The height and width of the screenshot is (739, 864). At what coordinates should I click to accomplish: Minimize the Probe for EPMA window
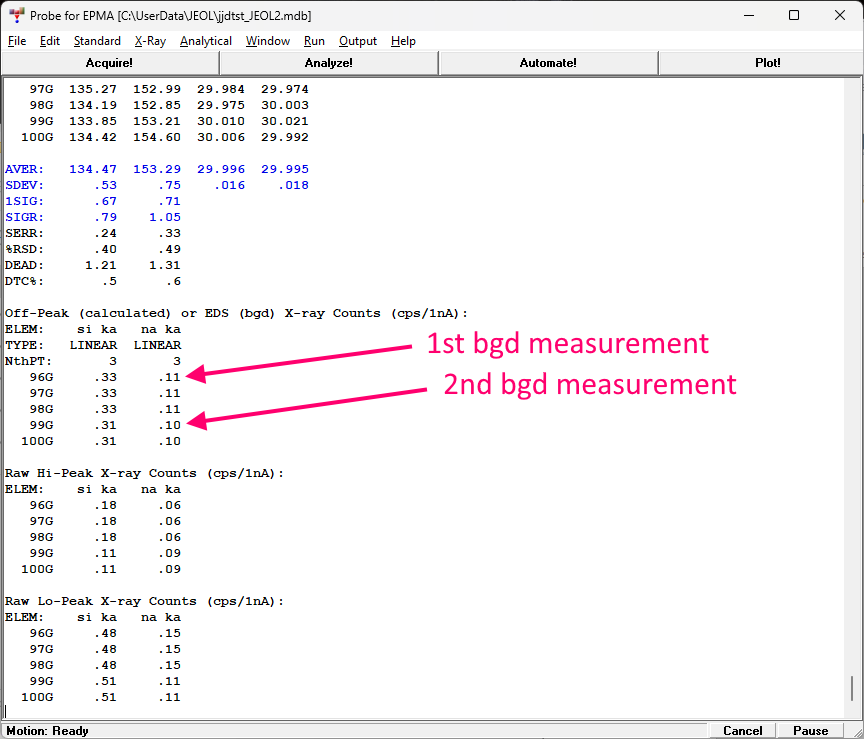coord(747,16)
